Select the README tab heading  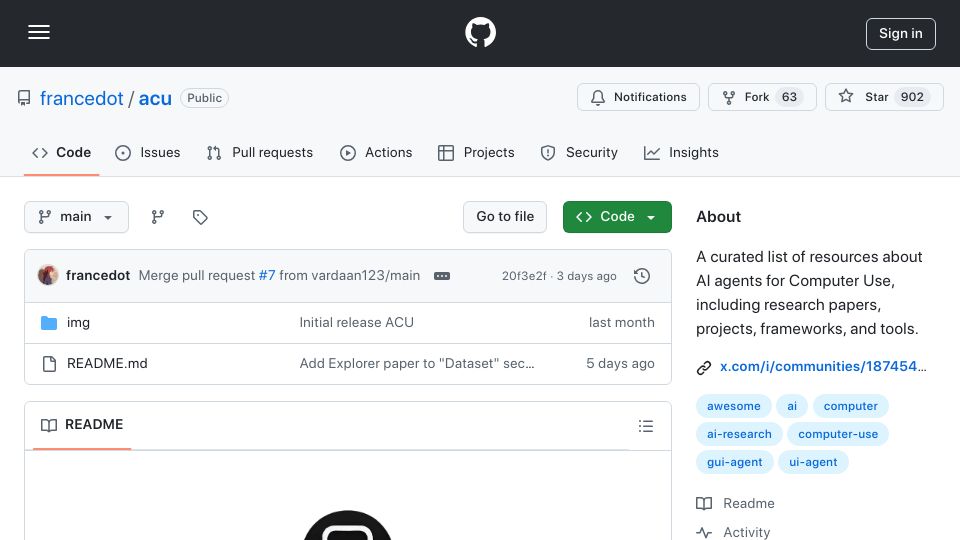(82, 425)
